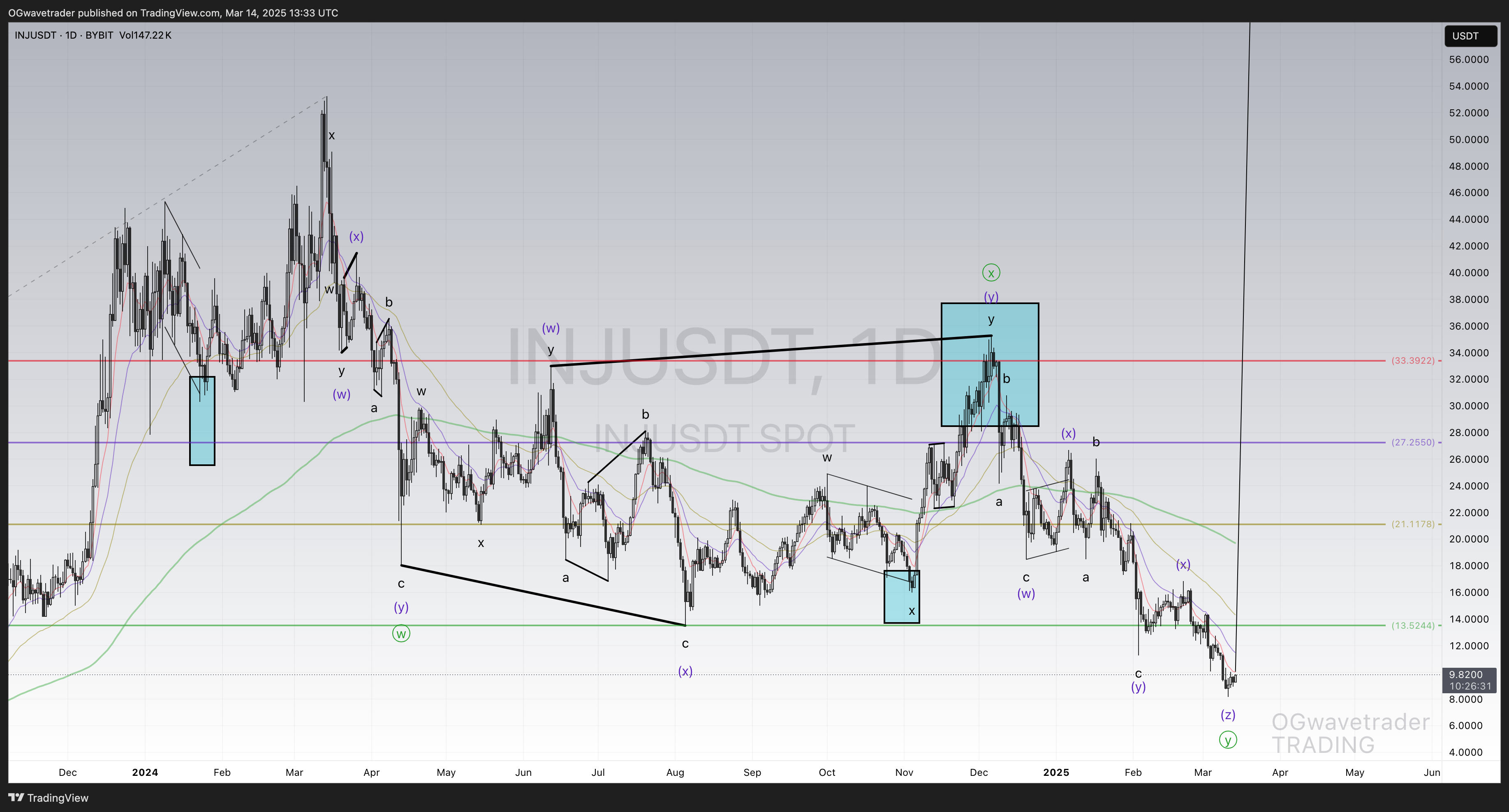Select the cyan rectangle near November low
This screenshot has width=1509, height=812.
(902, 597)
